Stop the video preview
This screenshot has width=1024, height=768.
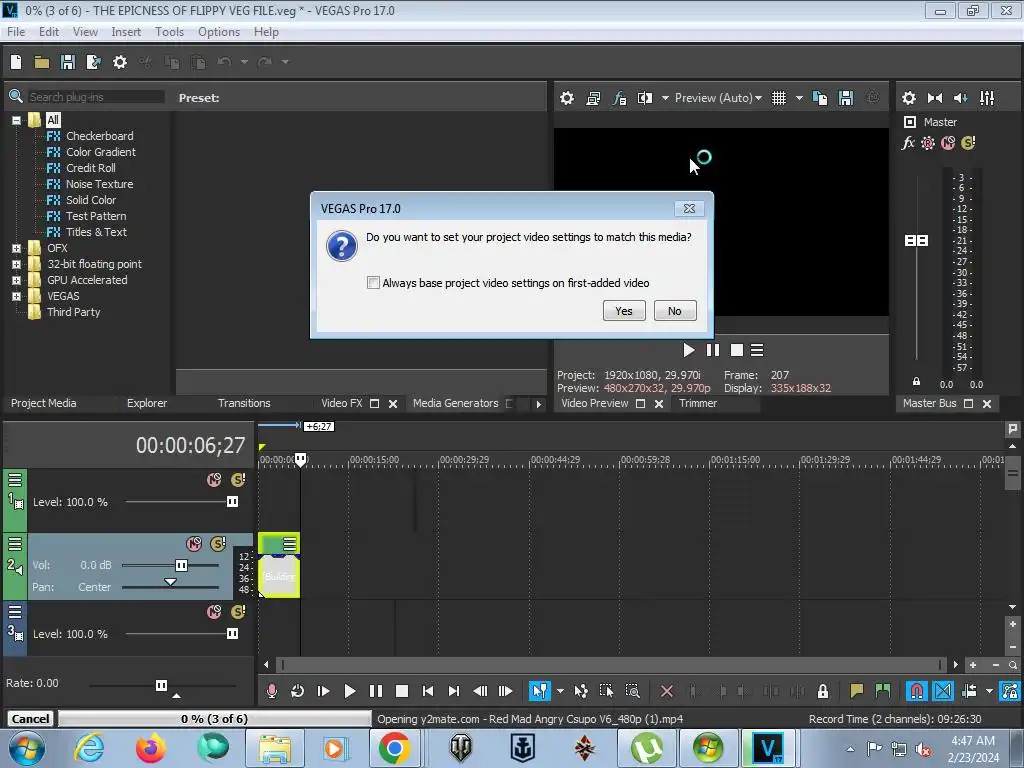(737, 350)
